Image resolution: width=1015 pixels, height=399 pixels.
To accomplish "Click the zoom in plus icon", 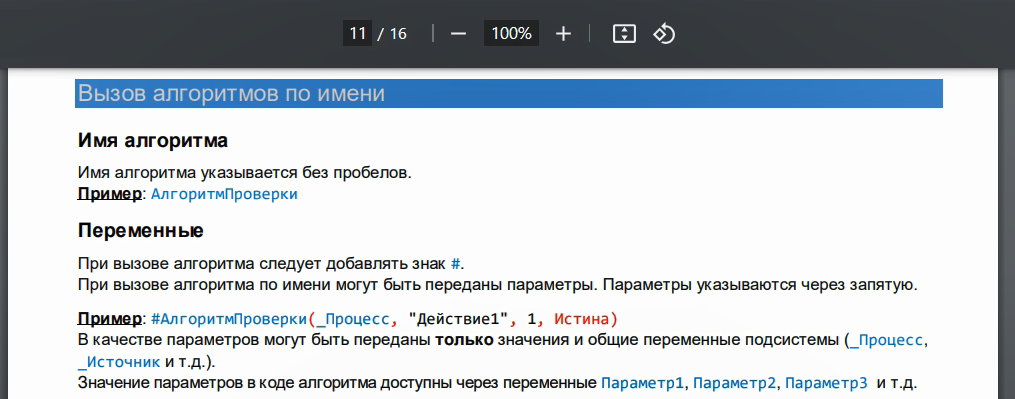I will 563,34.
